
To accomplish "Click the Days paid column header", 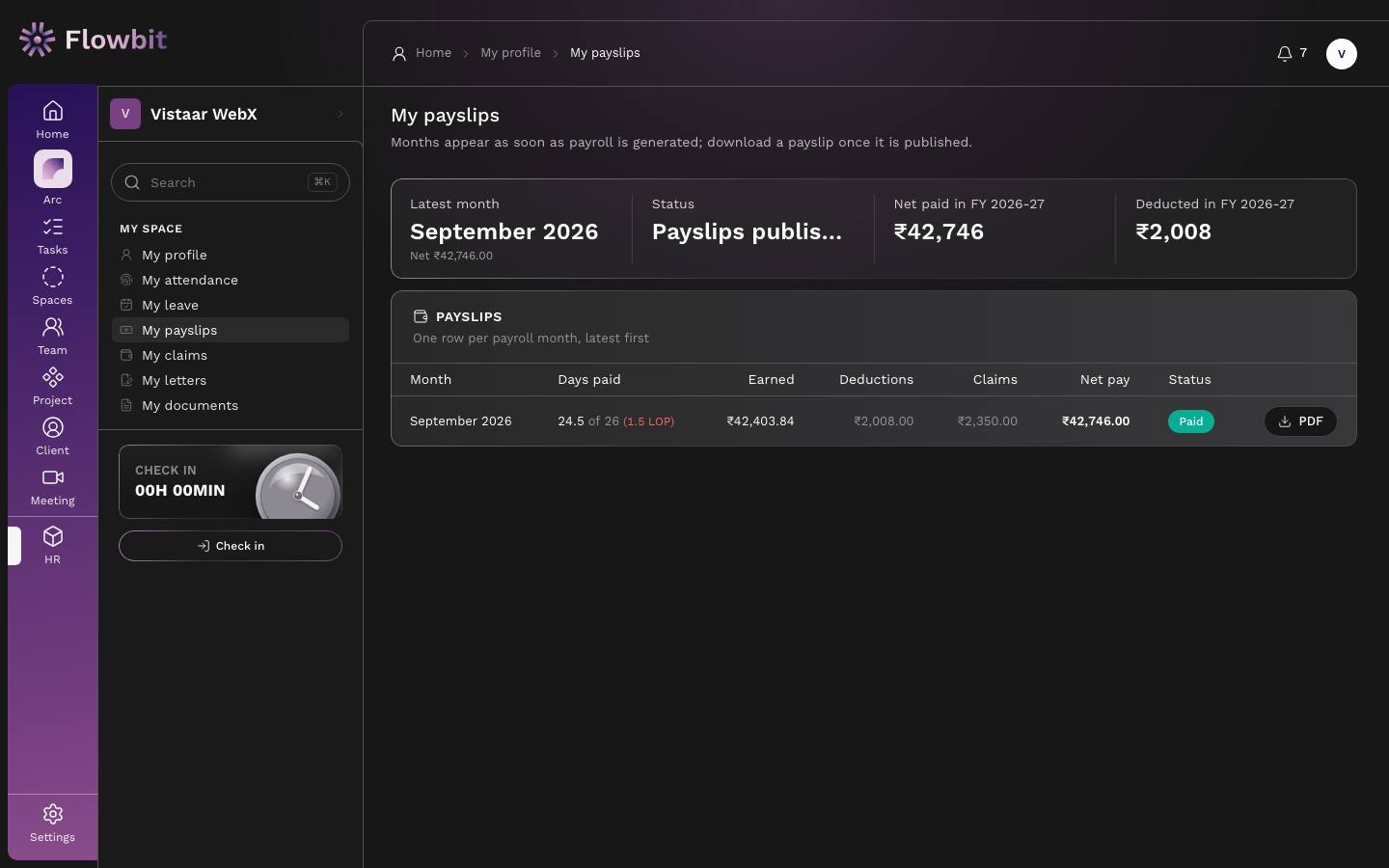I will 589,380.
